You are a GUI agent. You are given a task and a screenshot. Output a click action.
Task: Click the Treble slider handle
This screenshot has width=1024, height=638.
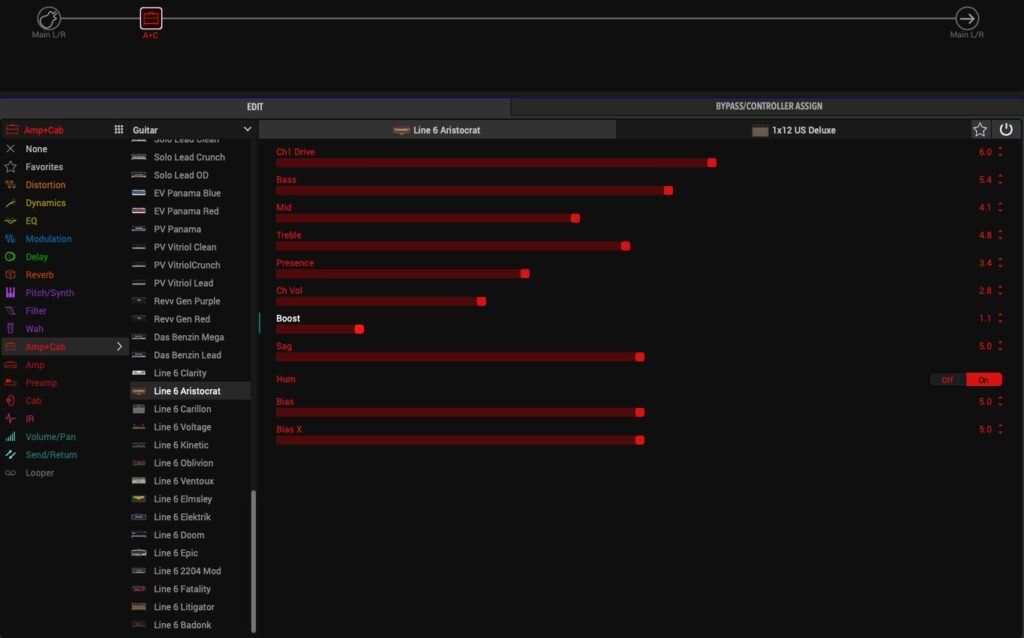click(x=626, y=246)
